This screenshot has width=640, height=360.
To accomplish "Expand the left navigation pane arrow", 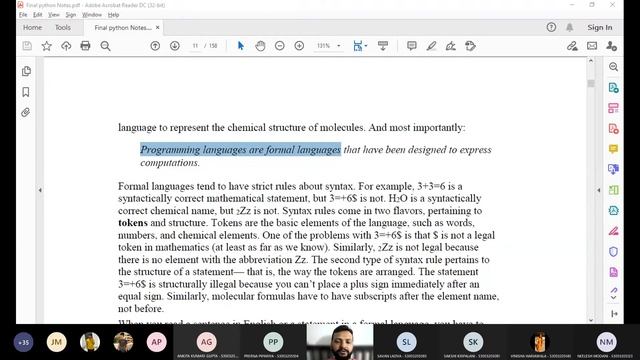I will tap(40, 190).
